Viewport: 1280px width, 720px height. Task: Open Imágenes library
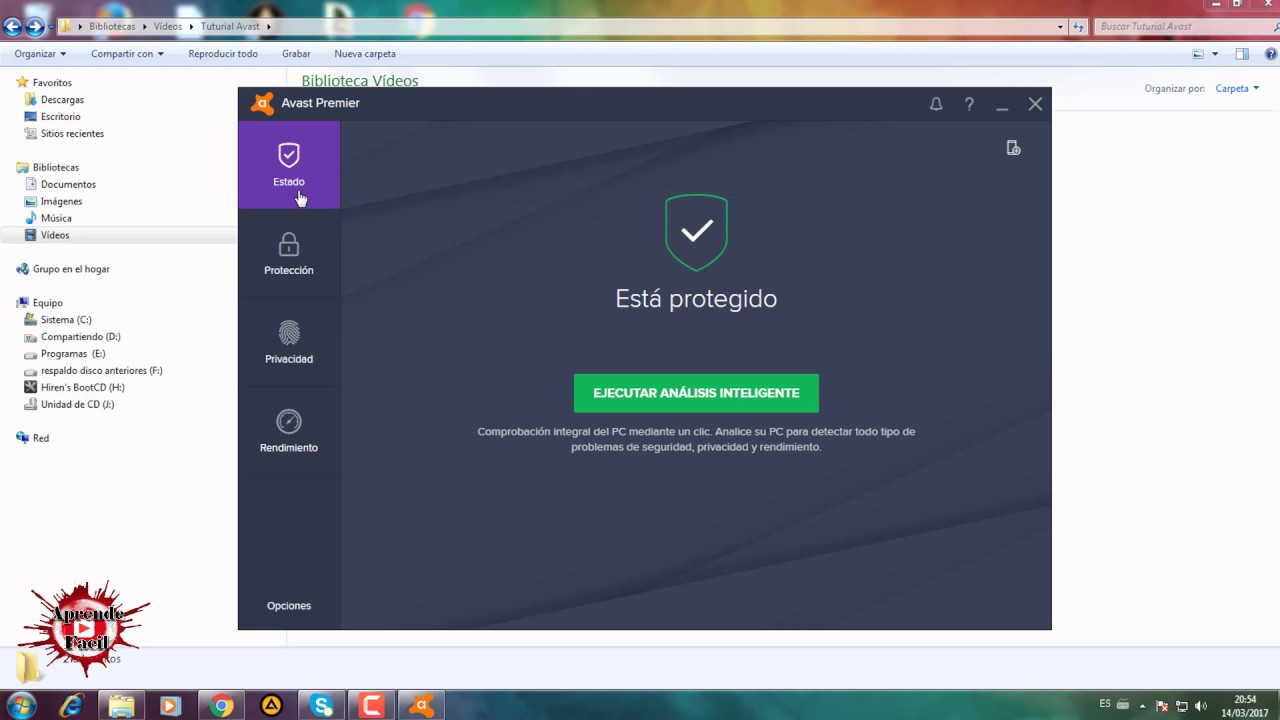pyautogui.click(x=61, y=202)
